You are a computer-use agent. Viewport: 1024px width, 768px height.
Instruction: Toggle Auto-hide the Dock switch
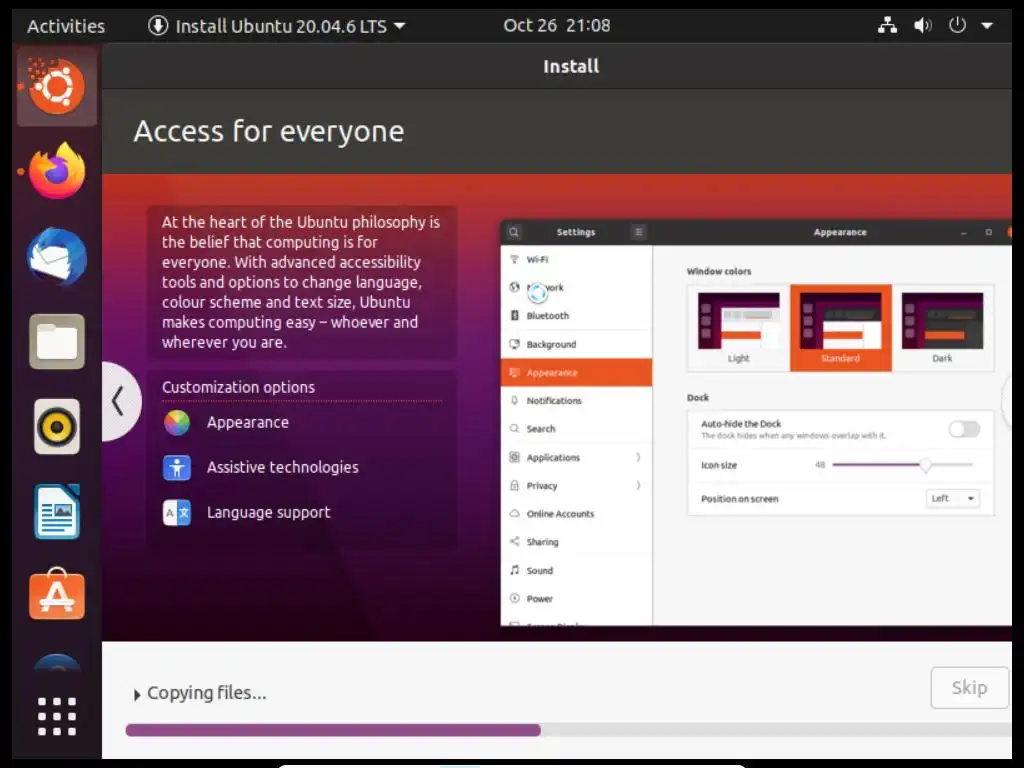(965, 429)
